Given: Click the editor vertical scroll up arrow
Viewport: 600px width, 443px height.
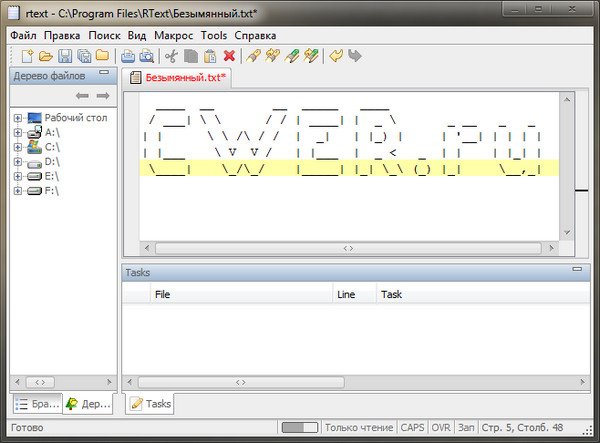Looking at the screenshot, I should pos(567,100).
